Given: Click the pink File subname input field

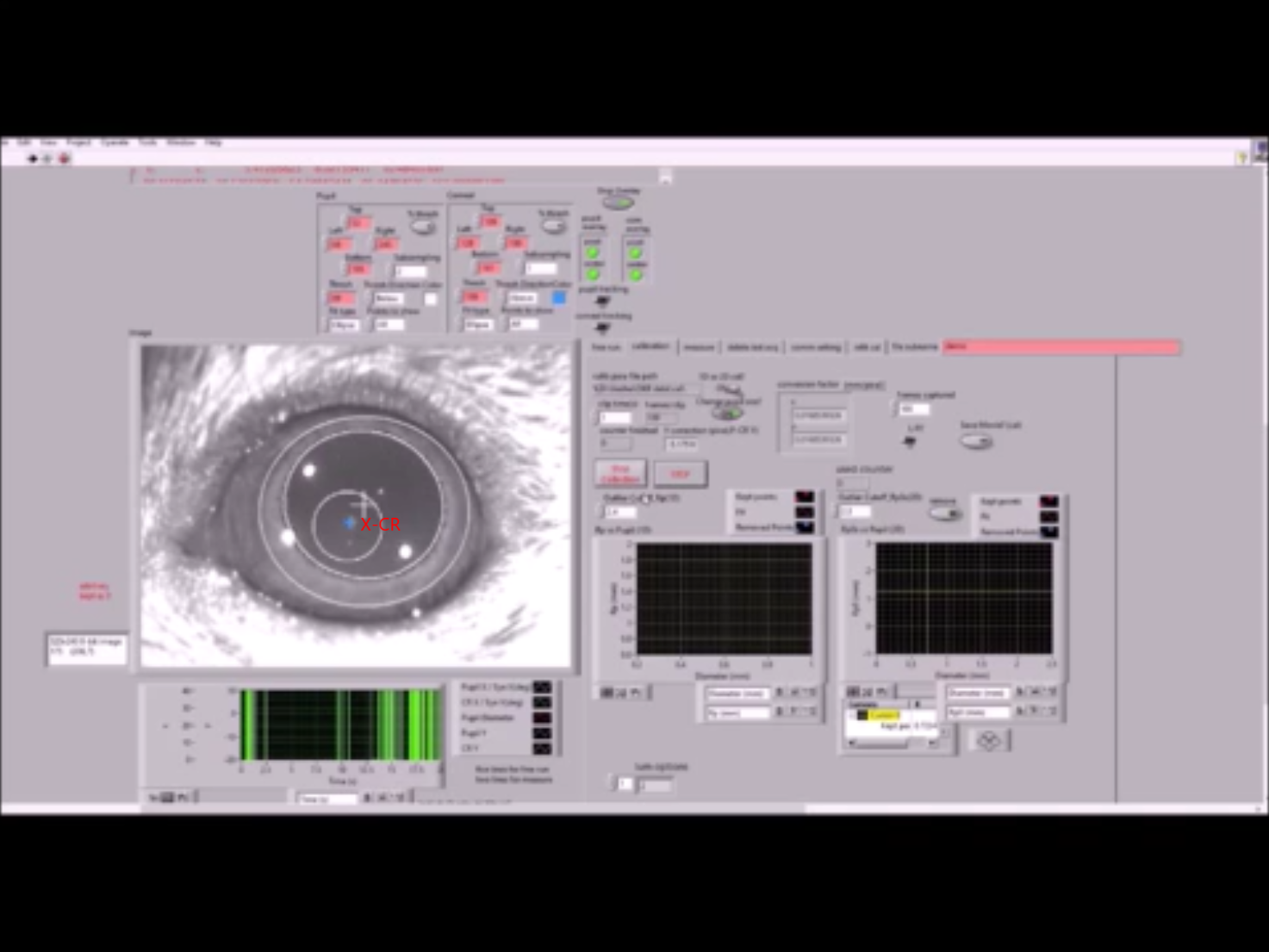Looking at the screenshot, I should pos(1061,346).
